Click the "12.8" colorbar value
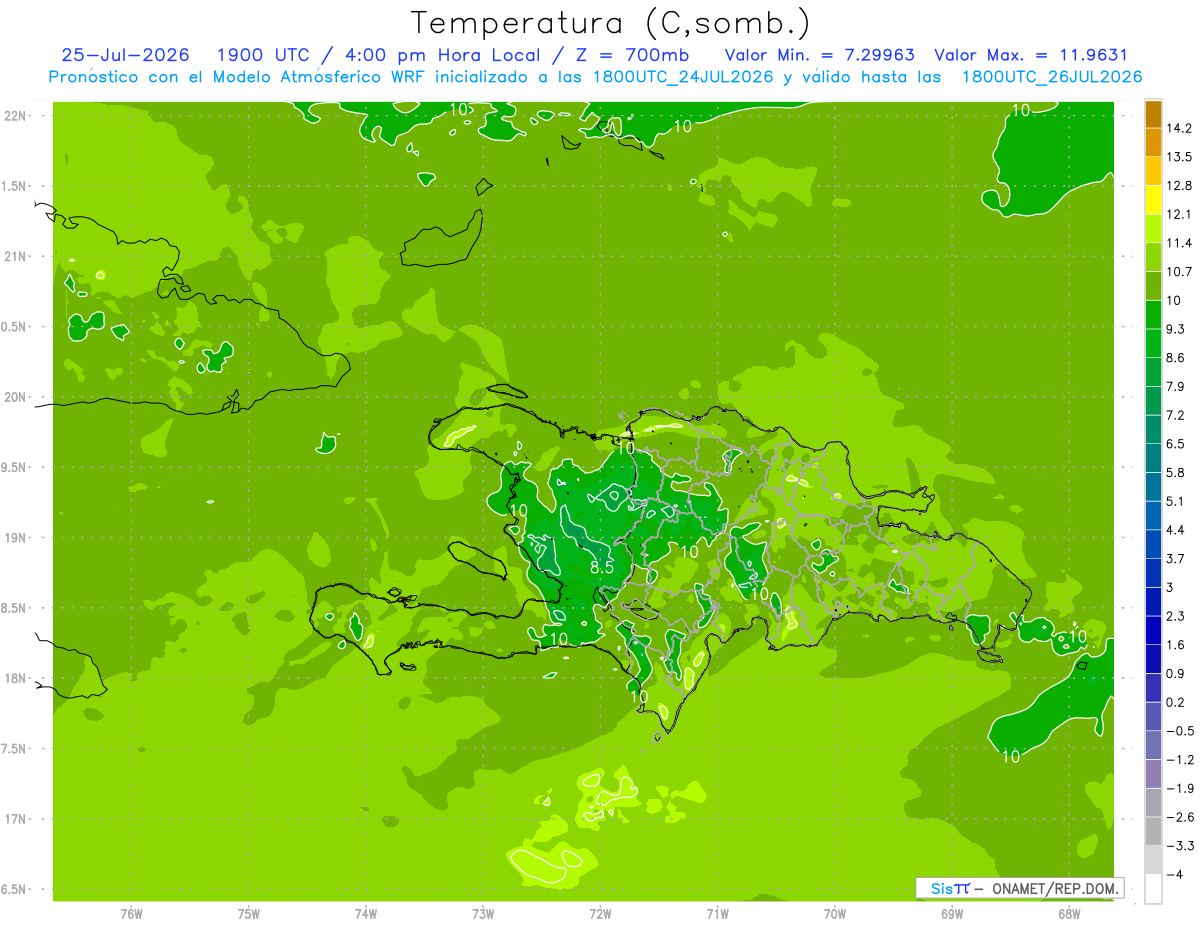This screenshot has width=1200, height=927. [x=1179, y=186]
